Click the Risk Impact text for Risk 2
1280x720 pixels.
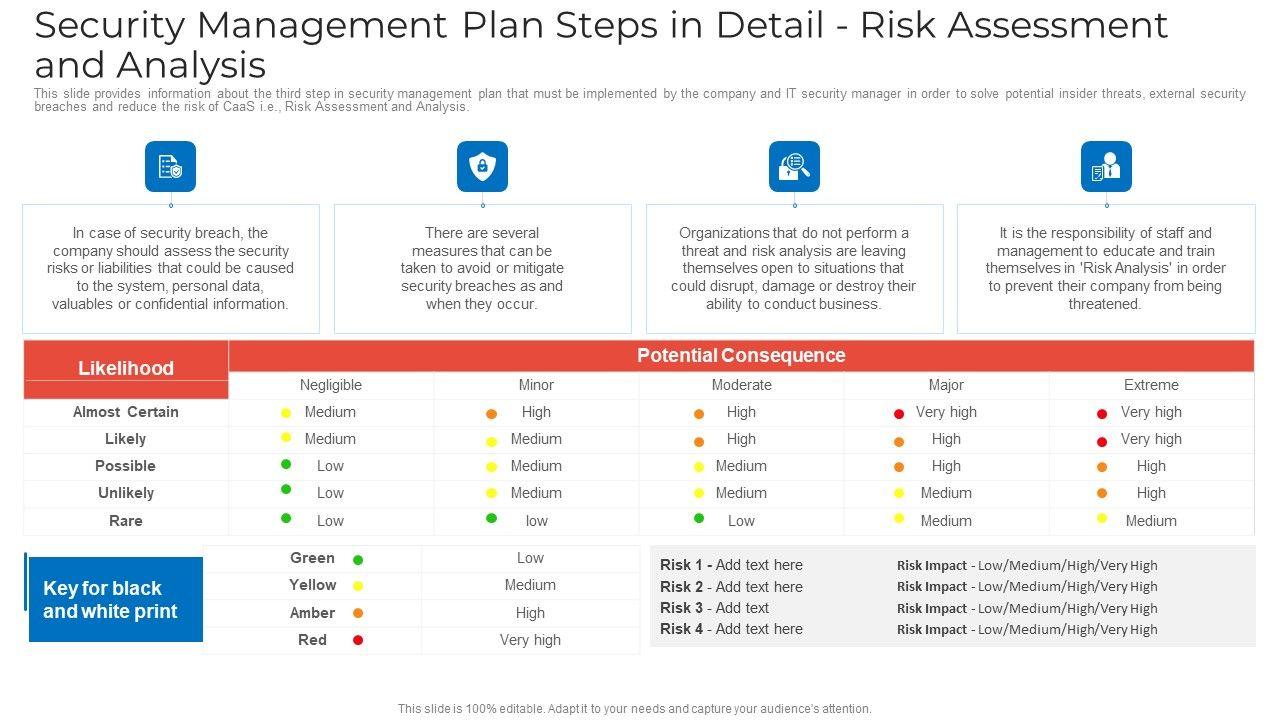tap(1027, 587)
